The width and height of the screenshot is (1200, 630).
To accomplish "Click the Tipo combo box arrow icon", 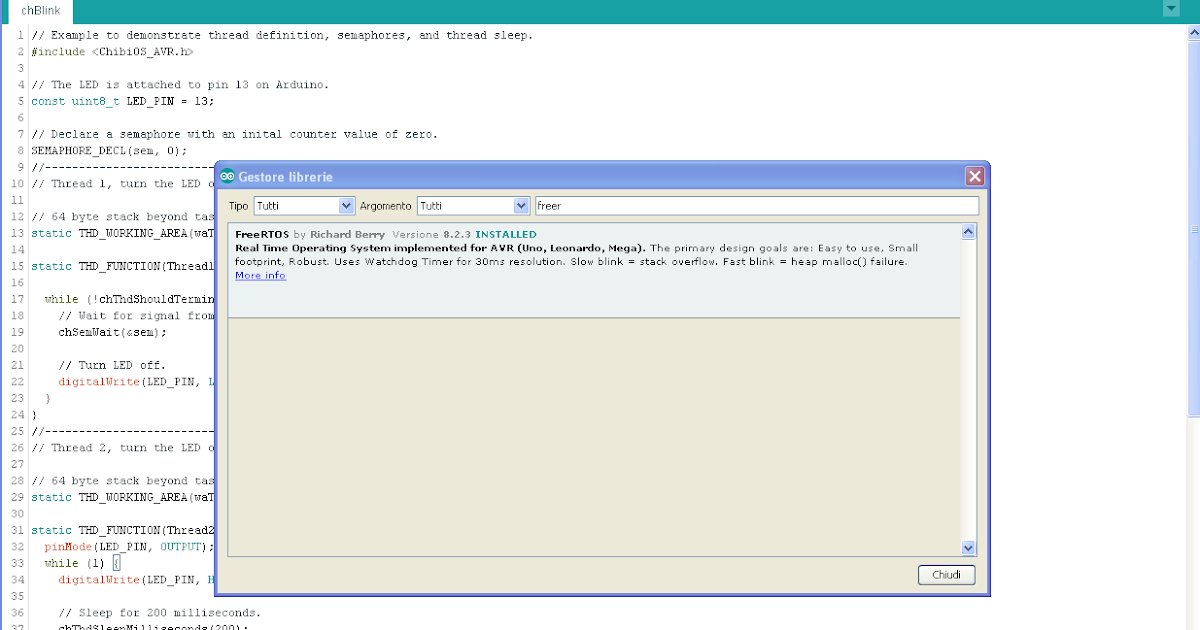I will (x=347, y=204).
